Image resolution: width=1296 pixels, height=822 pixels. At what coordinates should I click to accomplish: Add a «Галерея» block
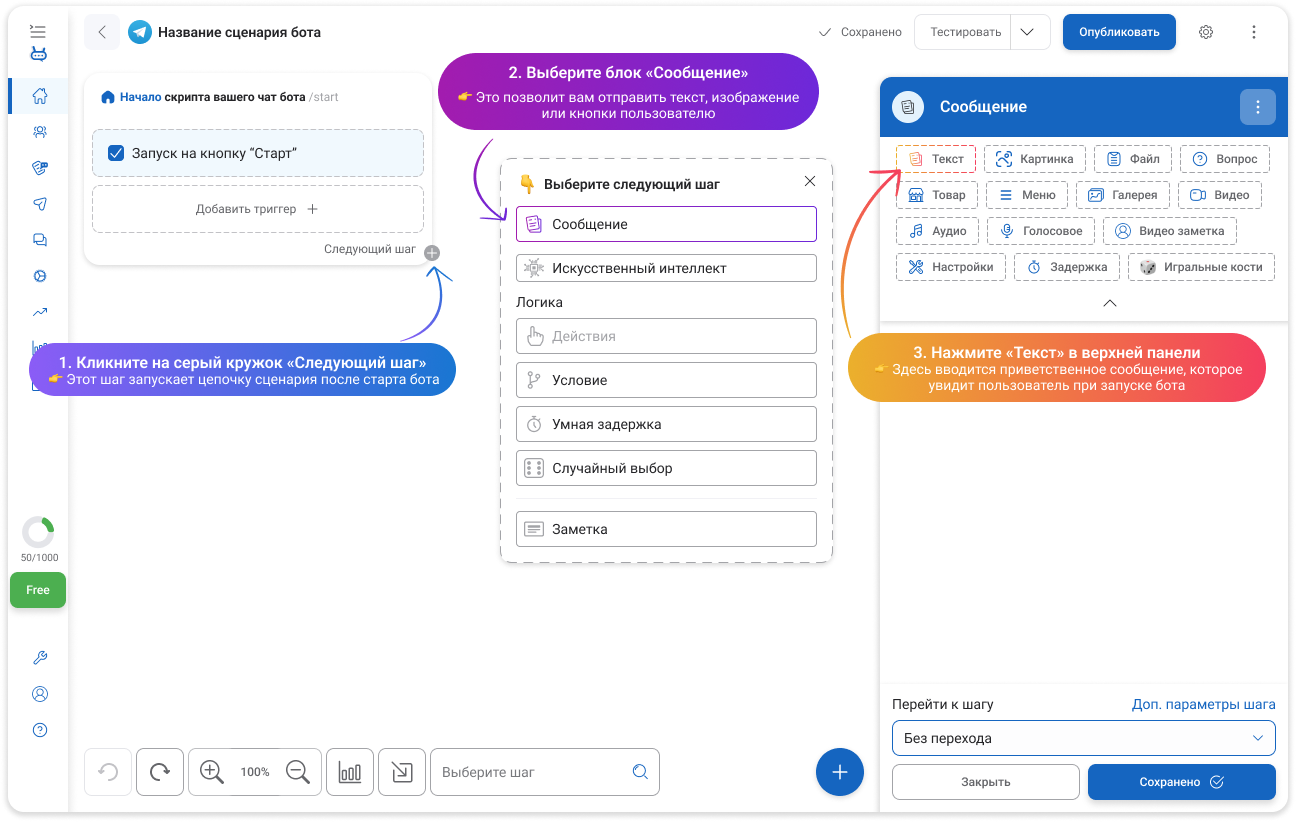click(x=1123, y=195)
